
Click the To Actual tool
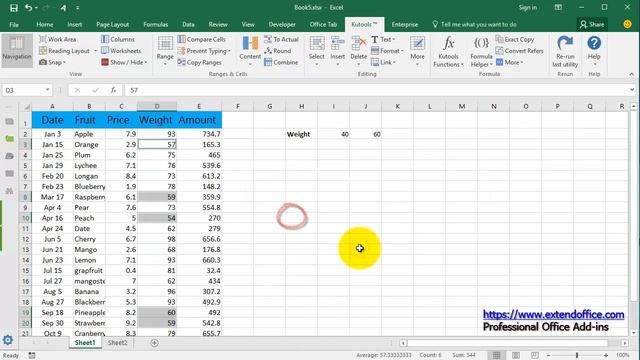[x=282, y=39]
